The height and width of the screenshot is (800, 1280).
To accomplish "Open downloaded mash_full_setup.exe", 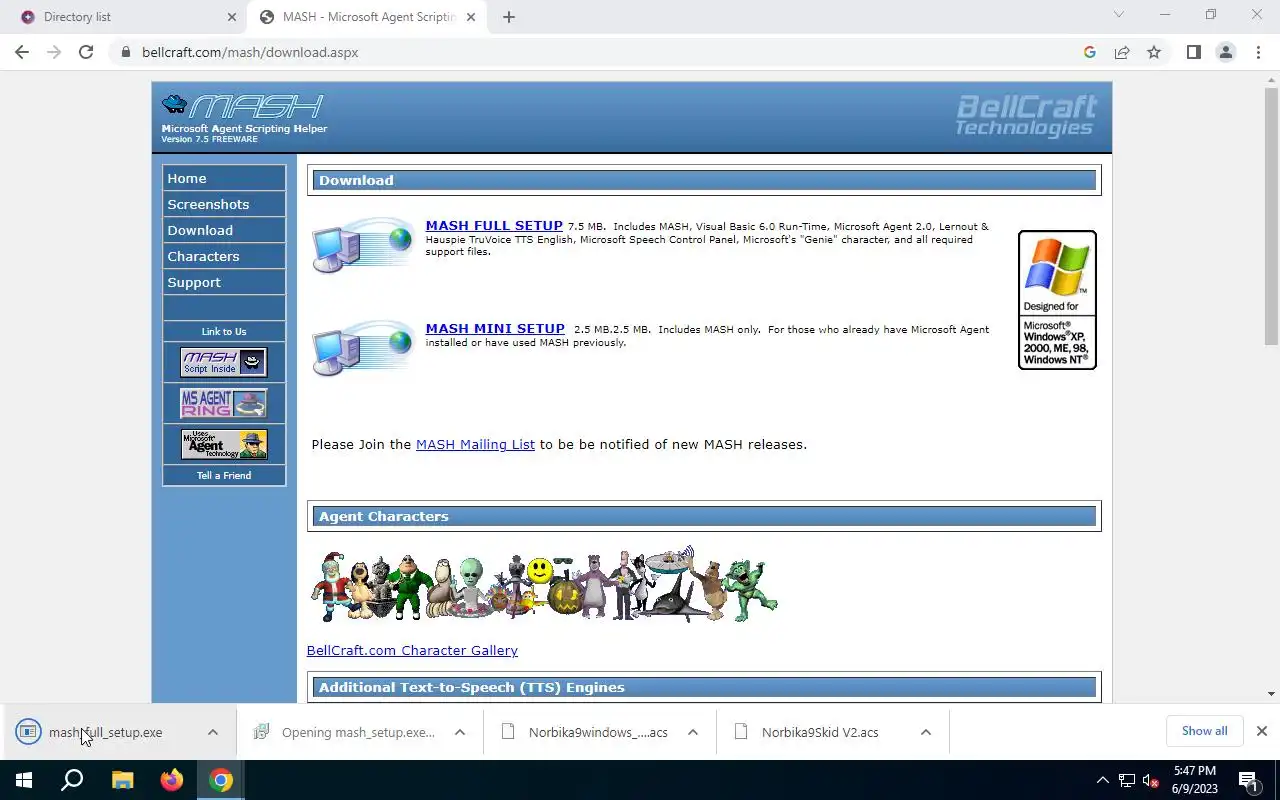I will pyautogui.click(x=105, y=732).
